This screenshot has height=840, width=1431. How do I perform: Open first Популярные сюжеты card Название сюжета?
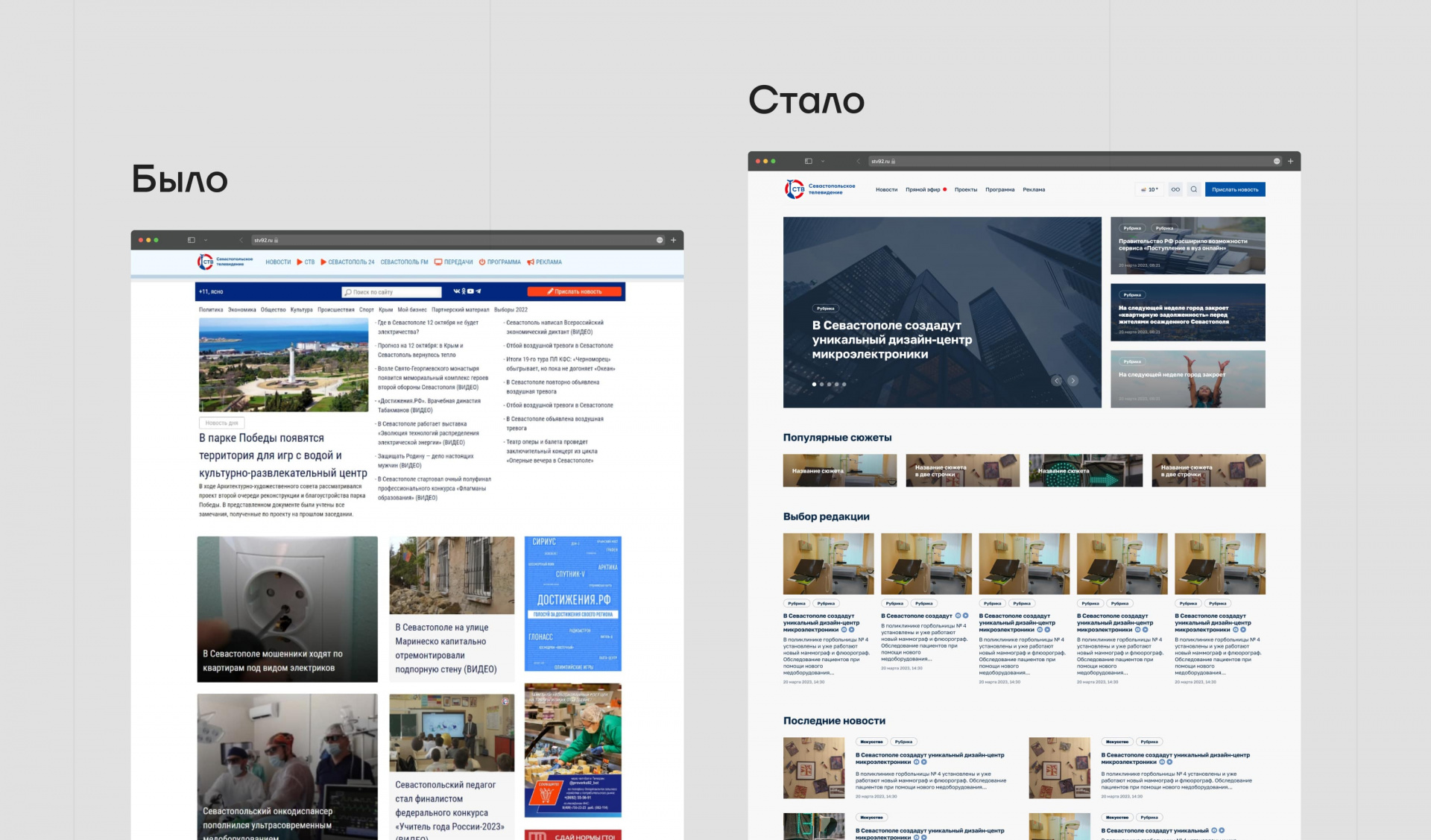point(840,470)
